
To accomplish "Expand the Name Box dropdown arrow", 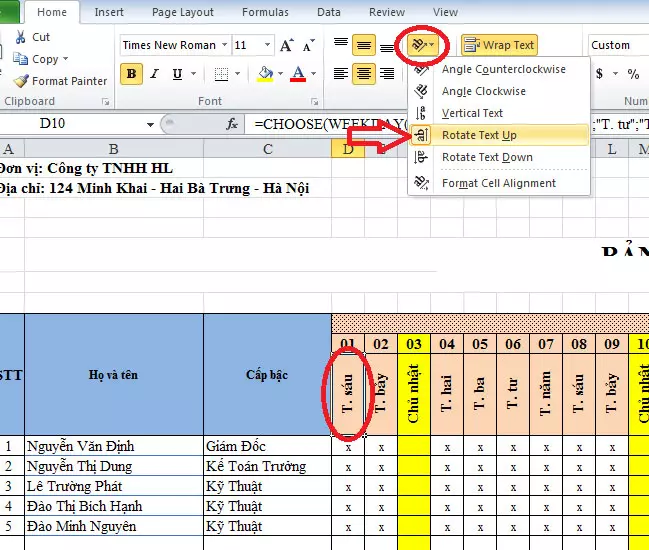I will point(150,124).
